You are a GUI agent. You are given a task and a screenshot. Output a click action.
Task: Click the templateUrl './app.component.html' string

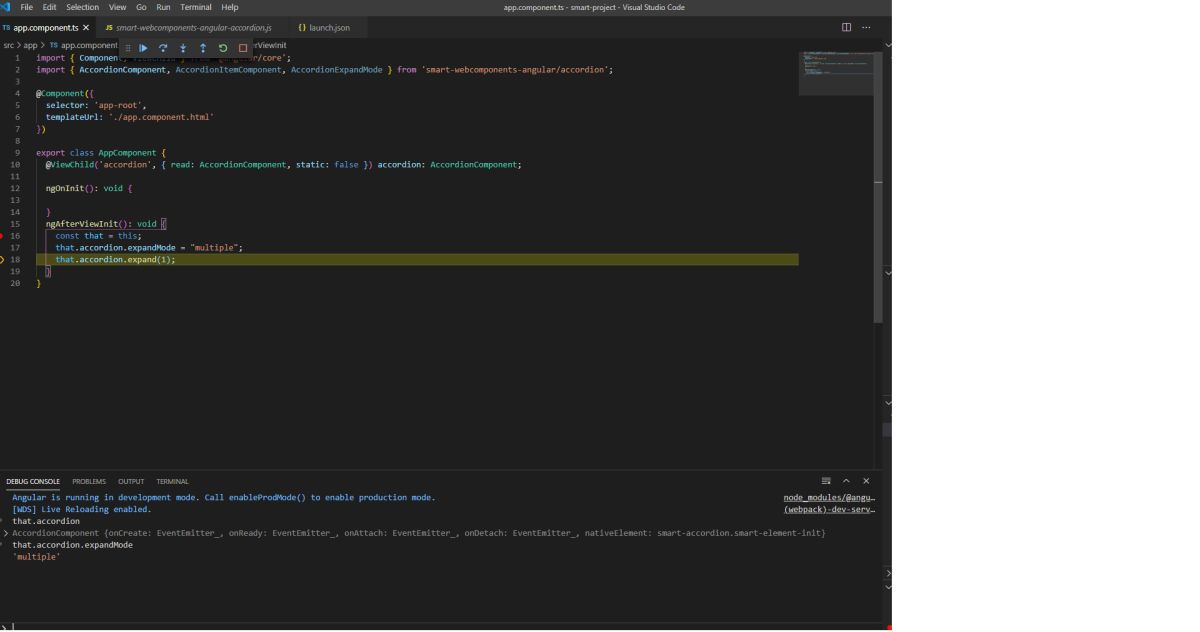[160, 117]
